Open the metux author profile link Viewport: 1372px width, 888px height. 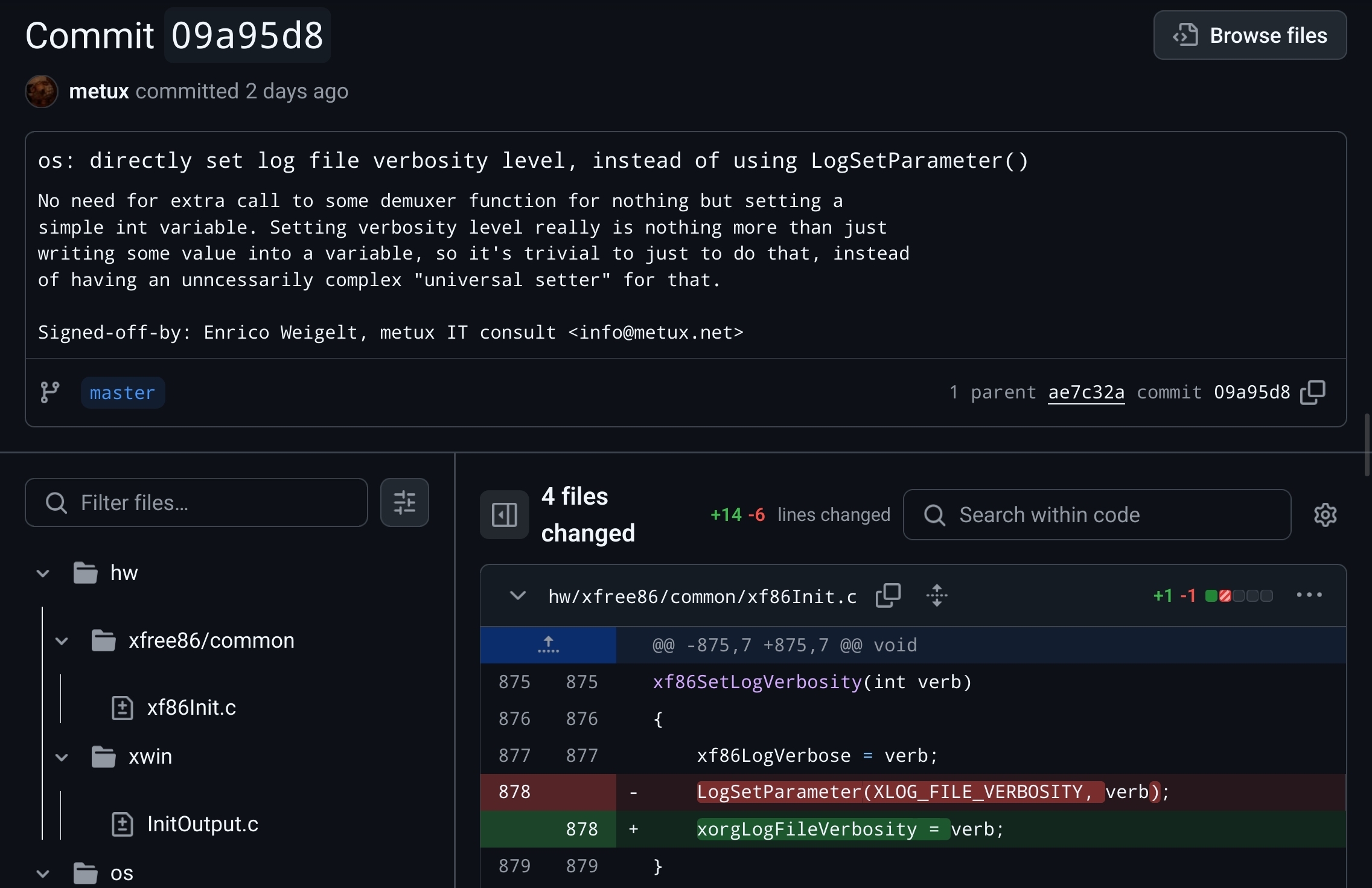click(99, 91)
